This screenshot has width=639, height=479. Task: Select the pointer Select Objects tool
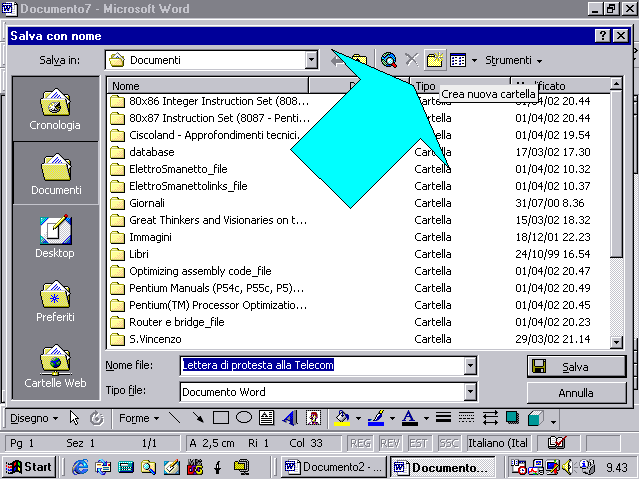pos(74,418)
